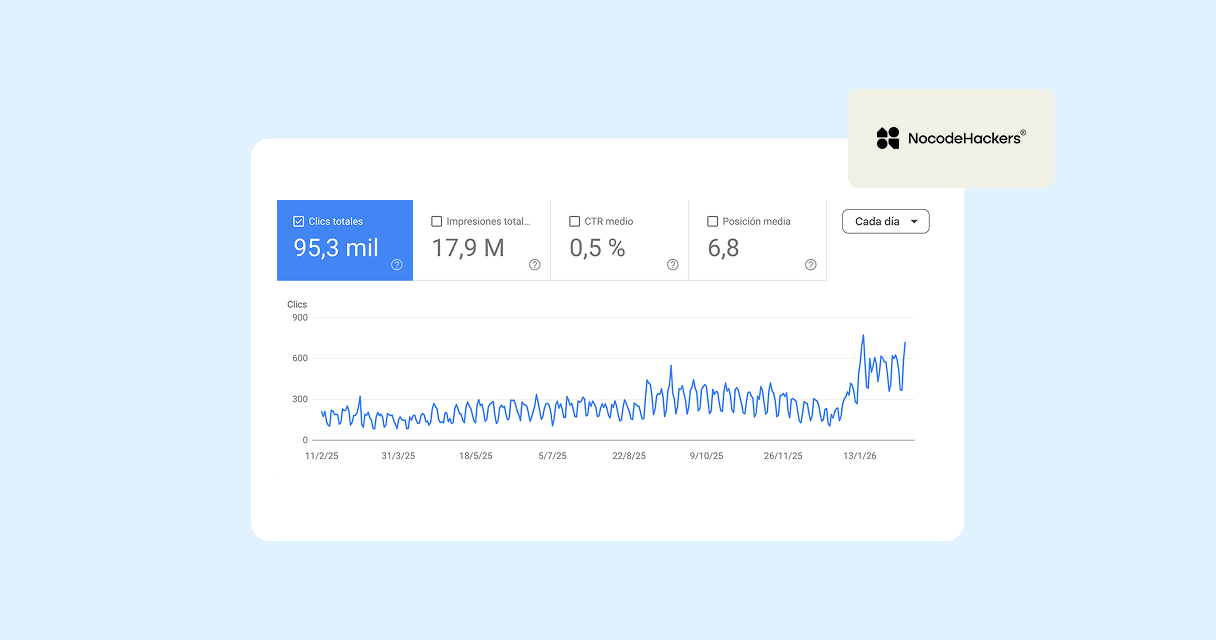Click the 0,5 % CTR value
This screenshot has width=1216, height=640.
tap(597, 249)
